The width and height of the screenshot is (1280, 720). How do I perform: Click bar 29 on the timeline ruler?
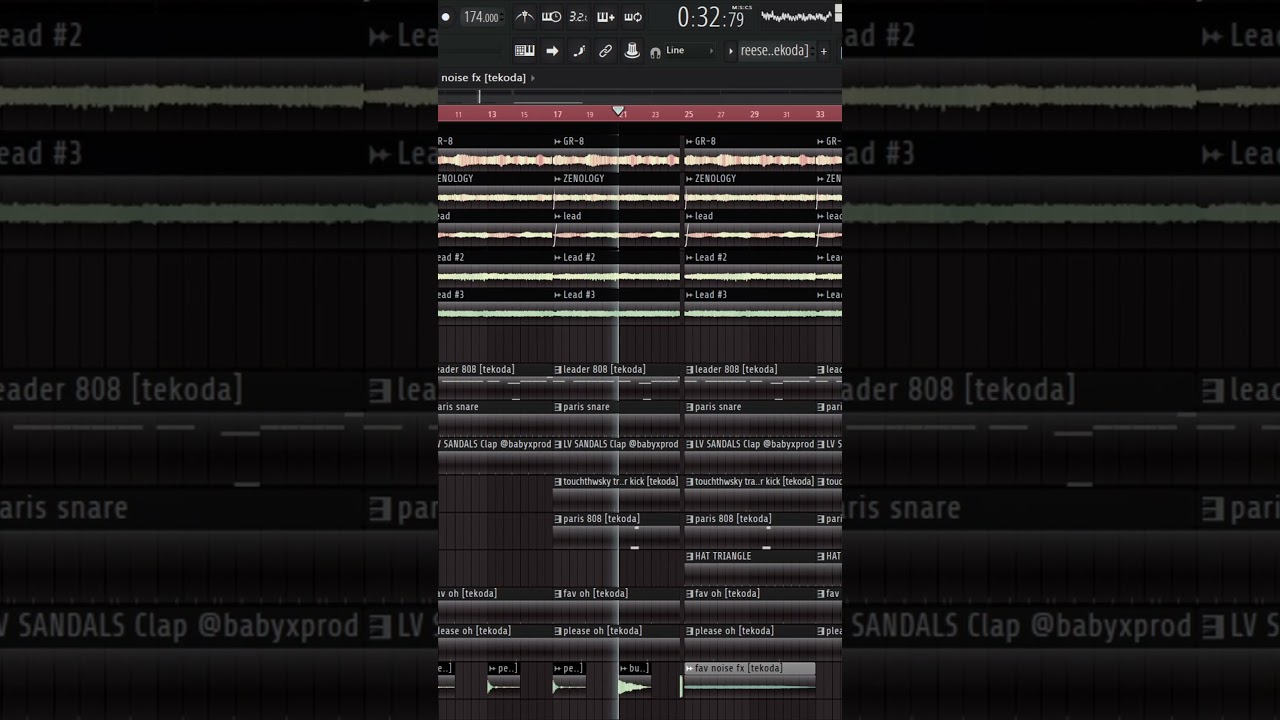[754, 114]
